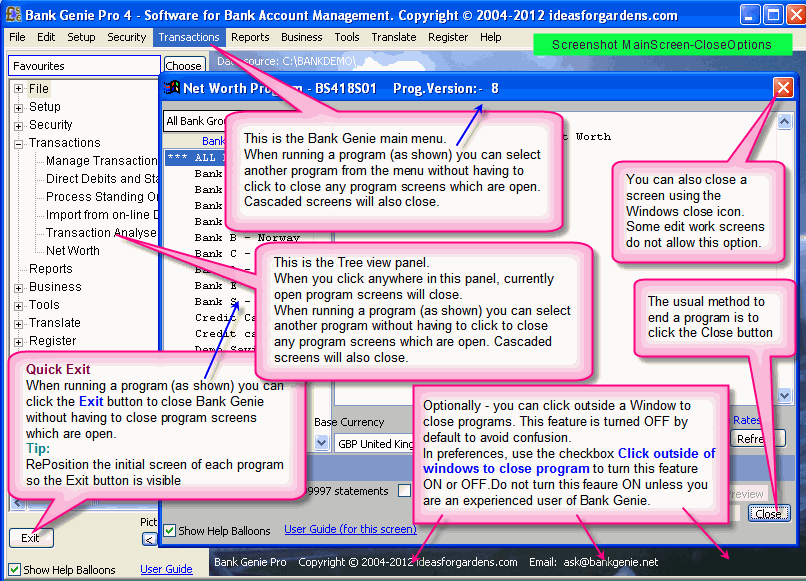This screenshot has height=581, width=806.
Task: Click the left arrow picture button
Action: [x=149, y=539]
